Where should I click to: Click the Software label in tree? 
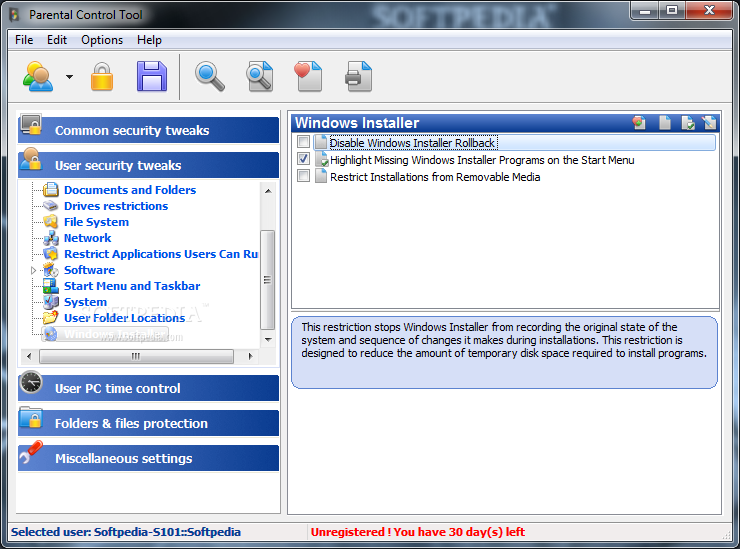click(x=90, y=270)
